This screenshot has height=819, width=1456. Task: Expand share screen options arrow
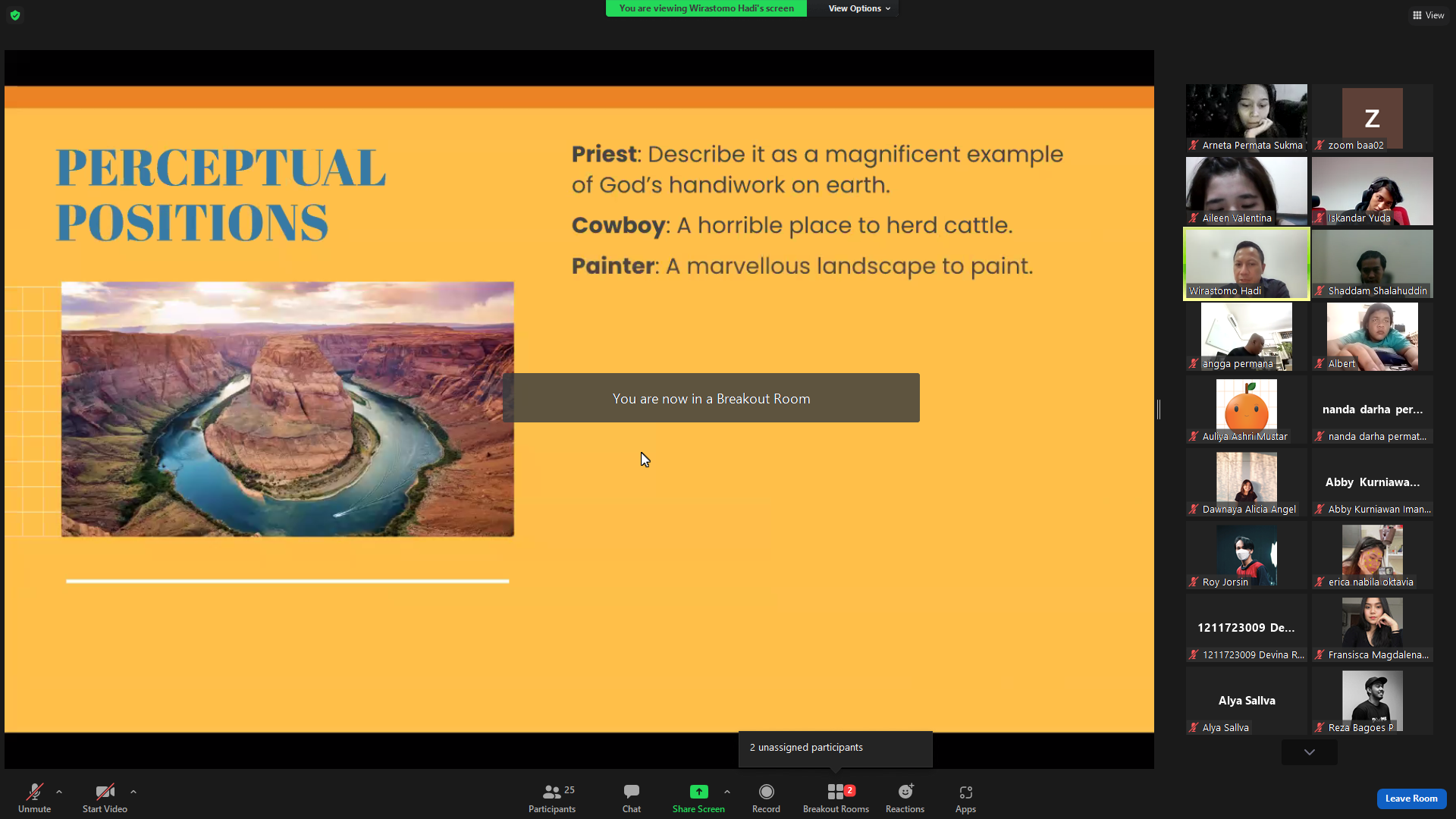pos(727,792)
